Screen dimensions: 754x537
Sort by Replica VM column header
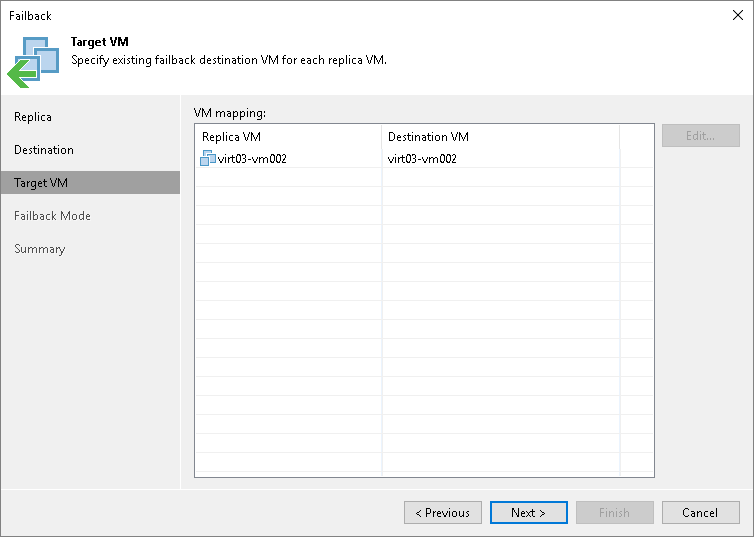click(288, 137)
